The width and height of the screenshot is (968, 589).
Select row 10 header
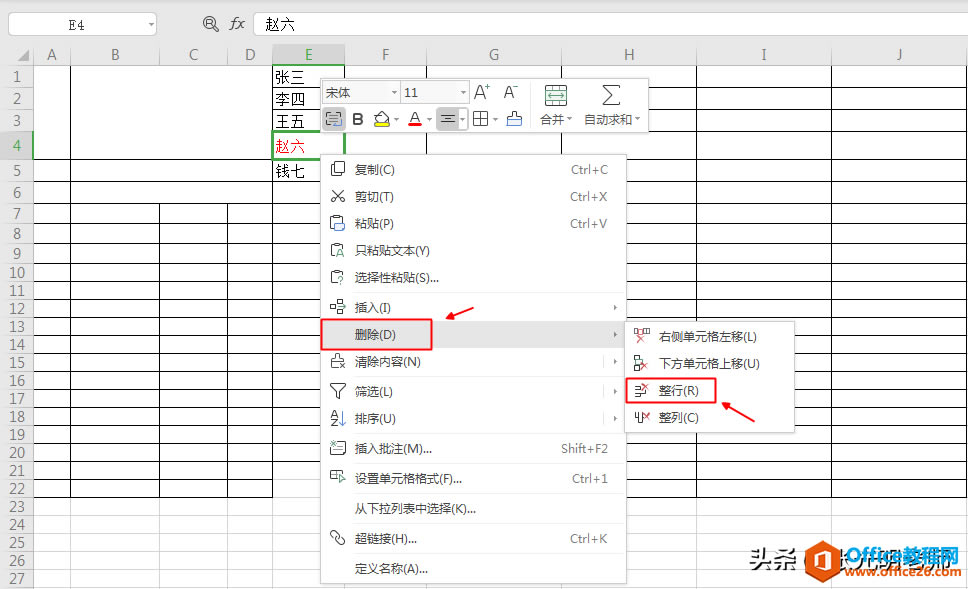[17, 272]
